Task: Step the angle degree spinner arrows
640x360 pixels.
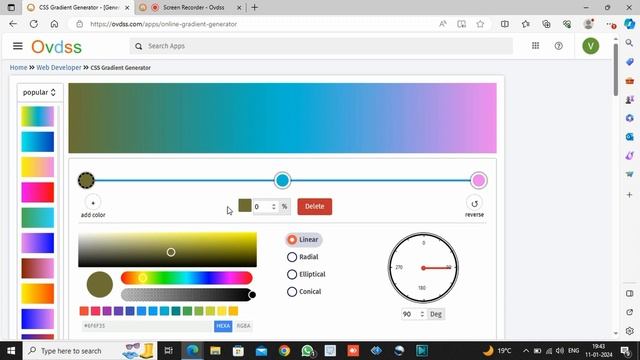Action: pos(422,314)
